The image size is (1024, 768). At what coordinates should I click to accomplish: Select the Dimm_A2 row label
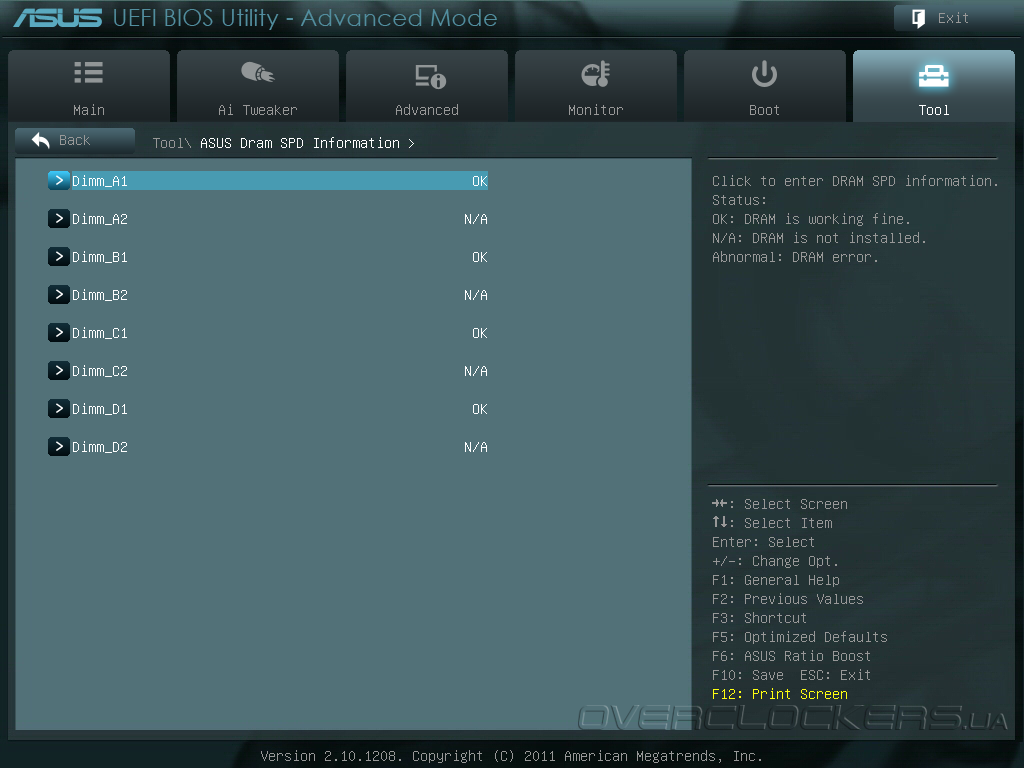pyautogui.click(x=100, y=219)
